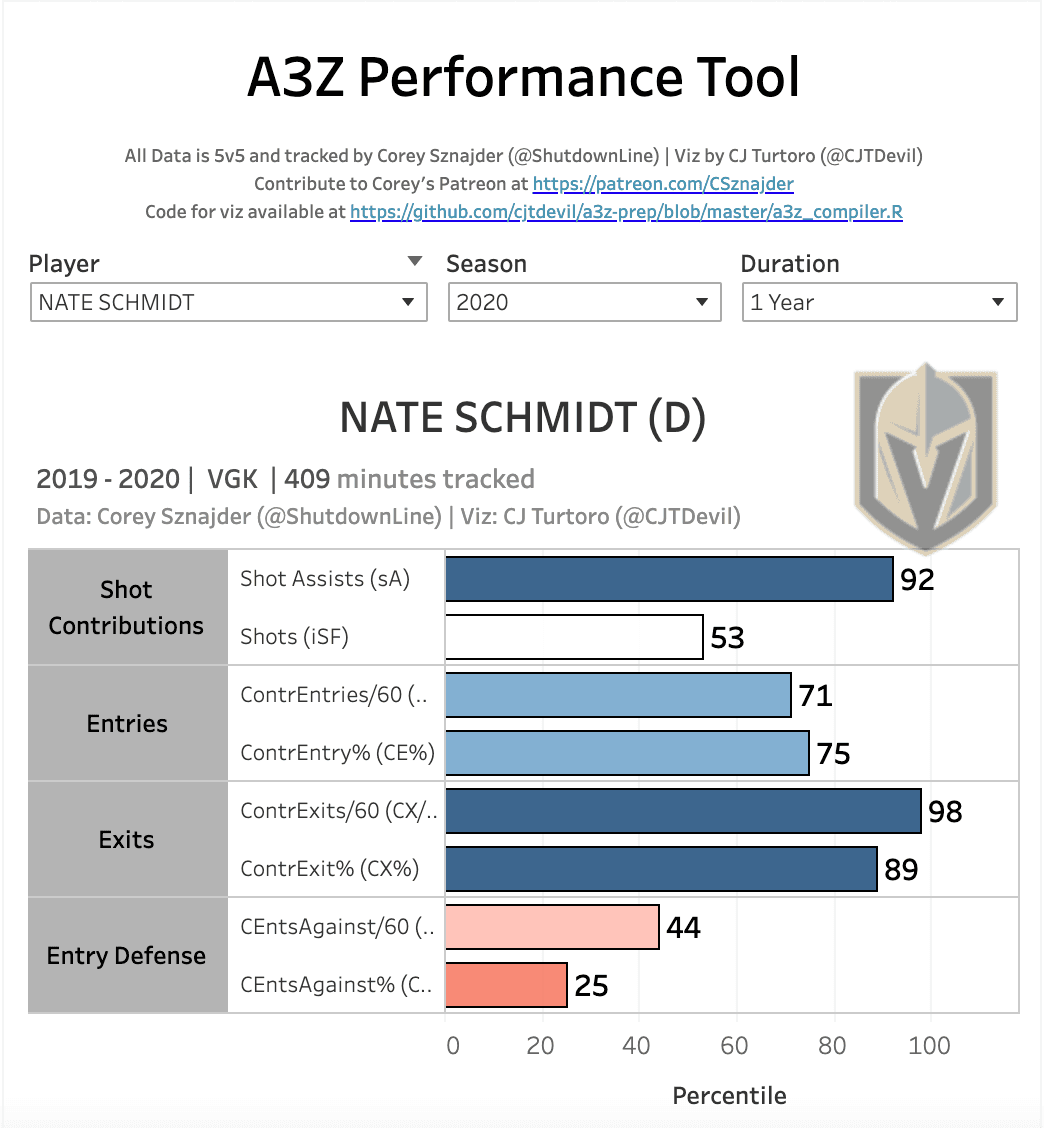Click the Shot Assists bar showing 92
1044x1128 pixels.
(668, 579)
